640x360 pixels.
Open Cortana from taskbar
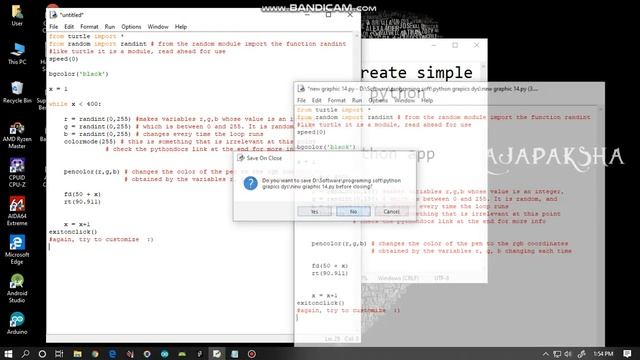42,353
